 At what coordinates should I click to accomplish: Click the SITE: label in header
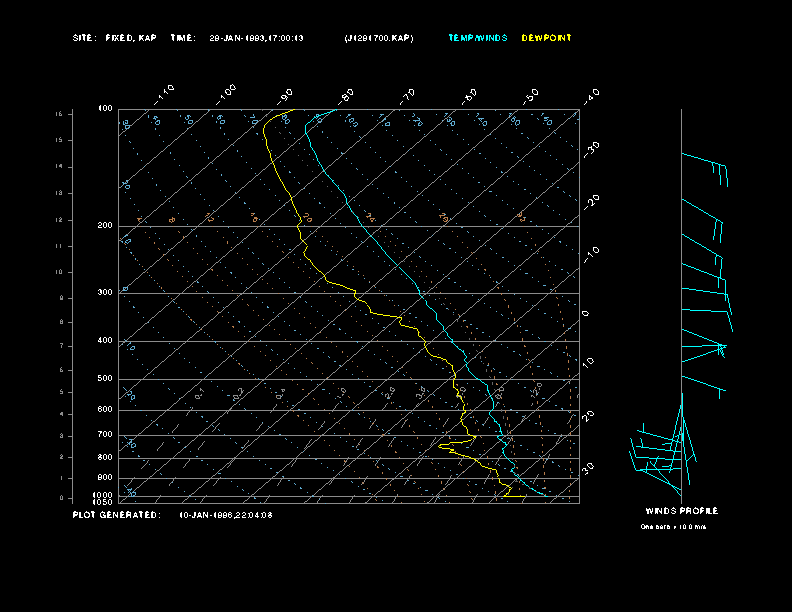(x=83, y=38)
